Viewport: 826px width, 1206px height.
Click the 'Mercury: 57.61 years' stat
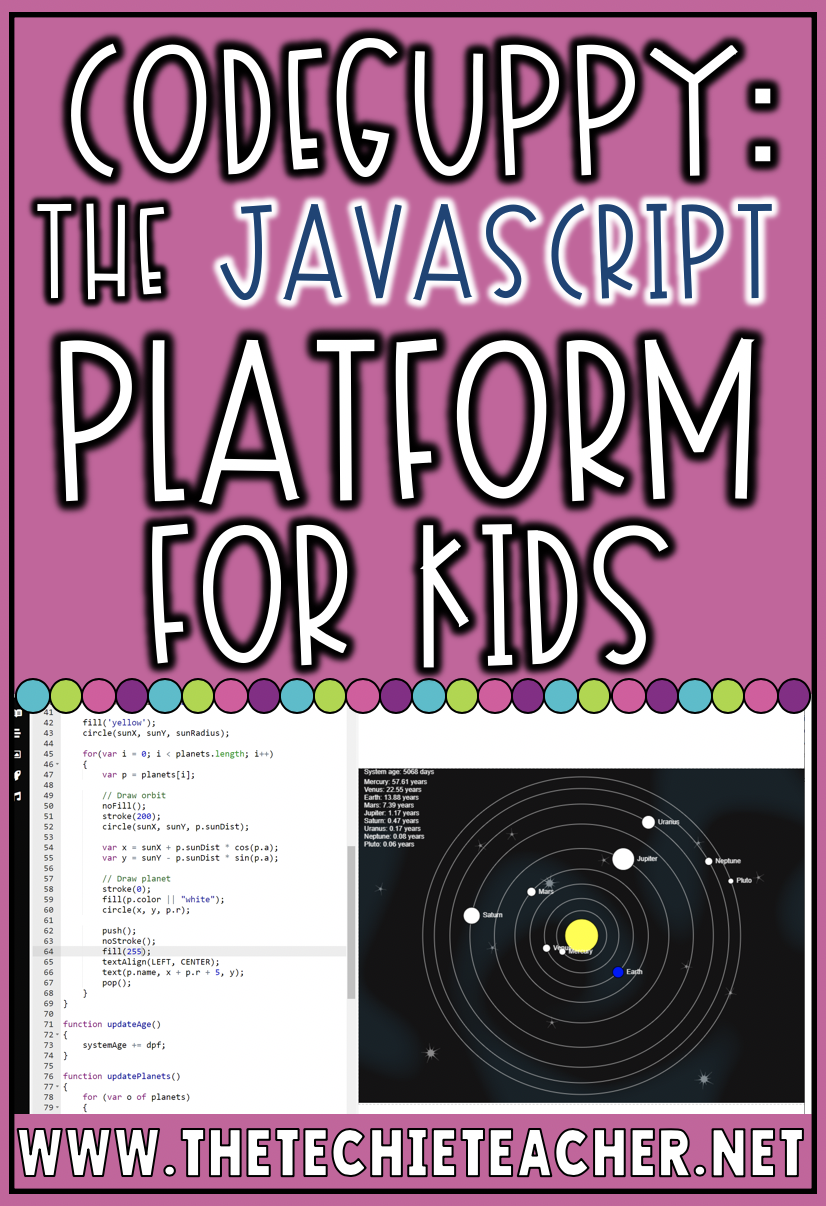coord(395,782)
